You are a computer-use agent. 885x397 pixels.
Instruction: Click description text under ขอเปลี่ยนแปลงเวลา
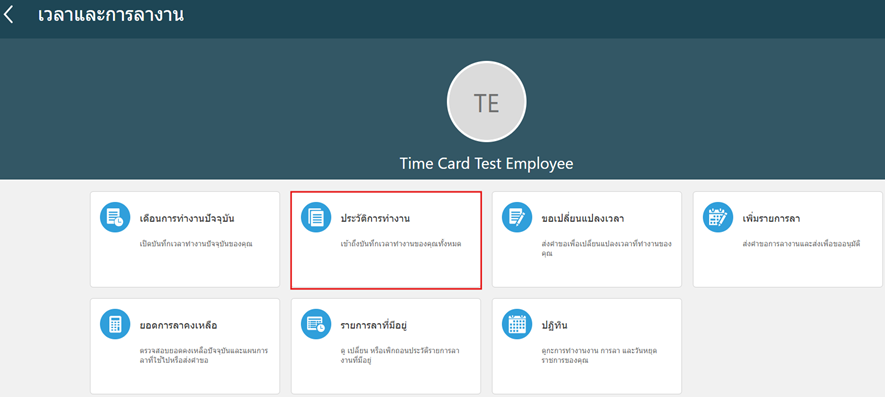(x=606, y=248)
